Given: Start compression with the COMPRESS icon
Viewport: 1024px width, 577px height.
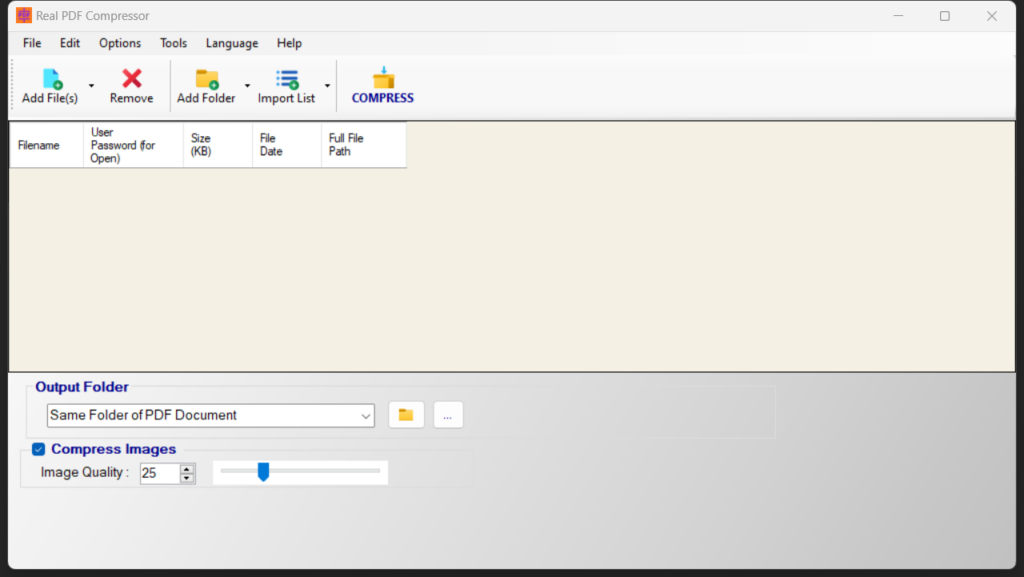Looking at the screenshot, I should point(383,78).
